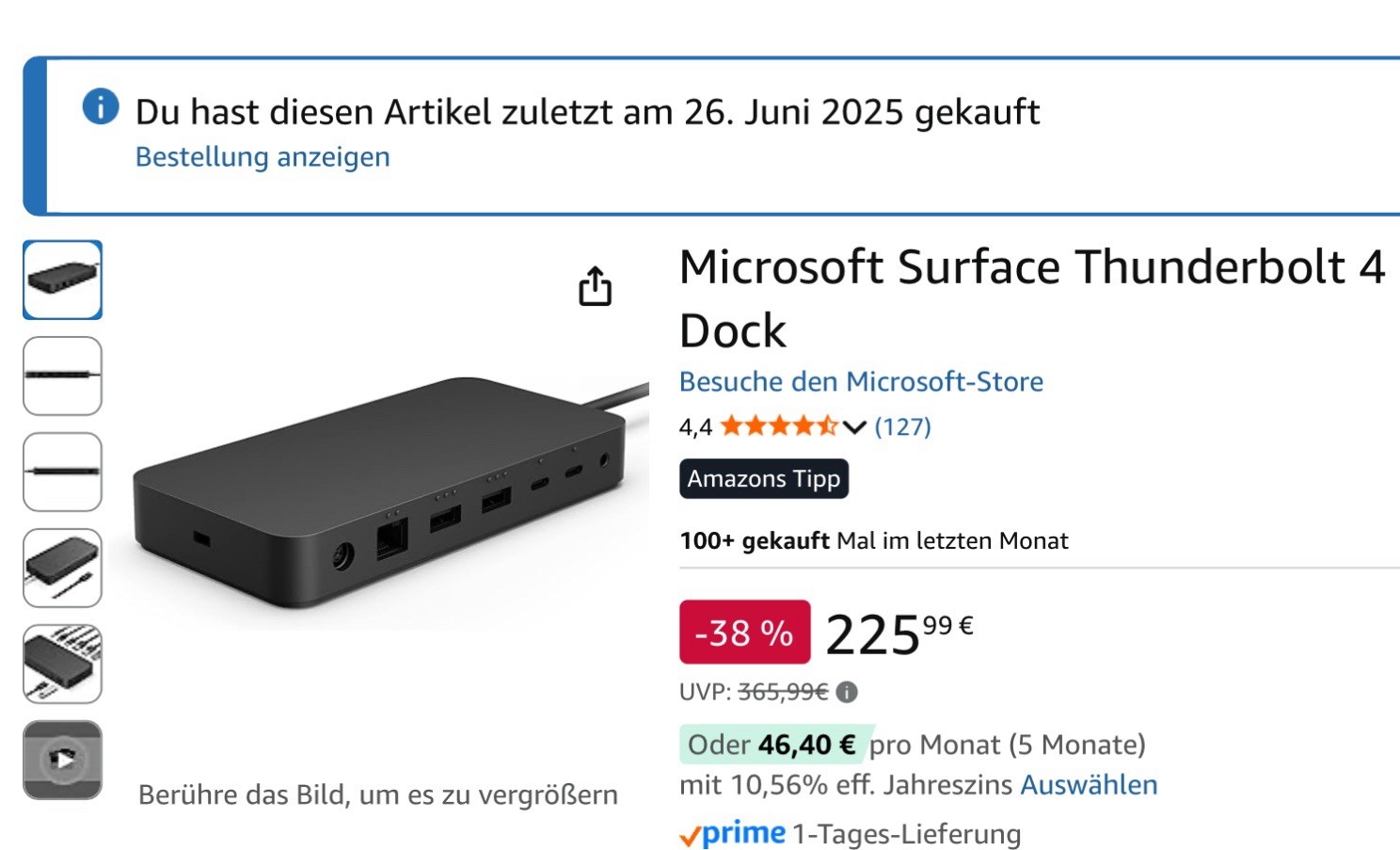Open the Bestellung anzeigen link
The height and width of the screenshot is (850, 1400).
click(x=262, y=156)
